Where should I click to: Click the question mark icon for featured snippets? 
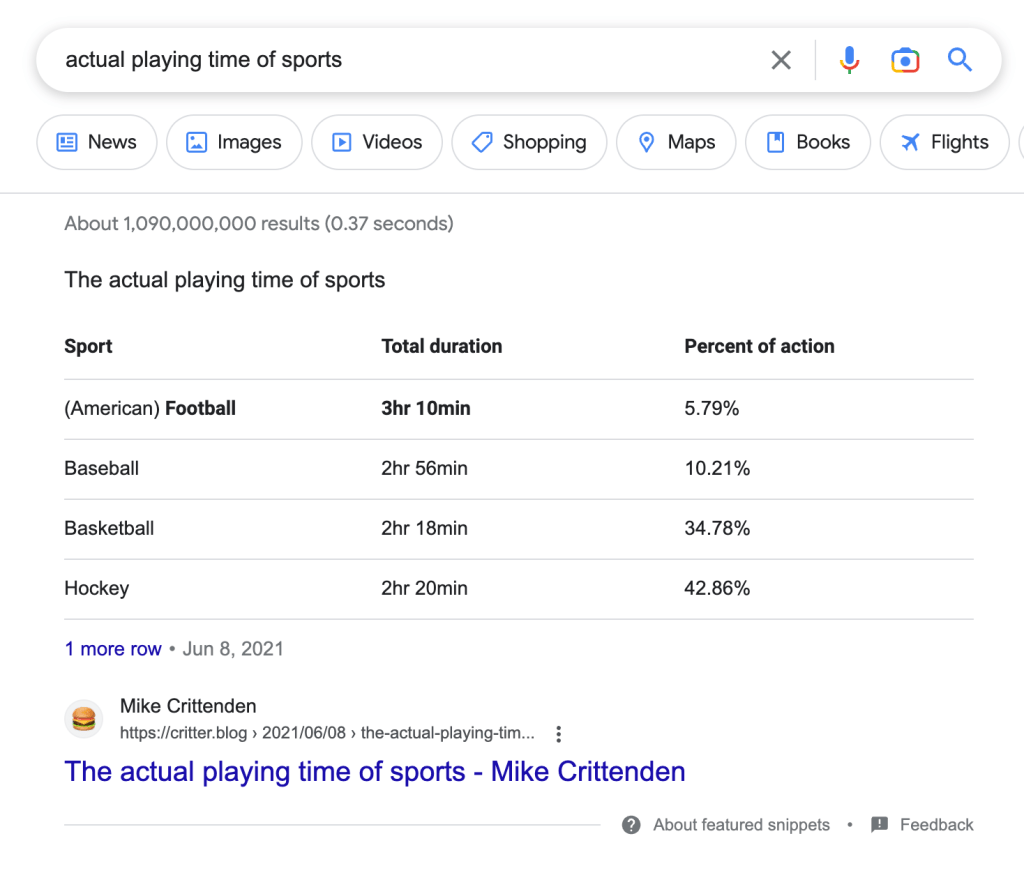[631, 825]
